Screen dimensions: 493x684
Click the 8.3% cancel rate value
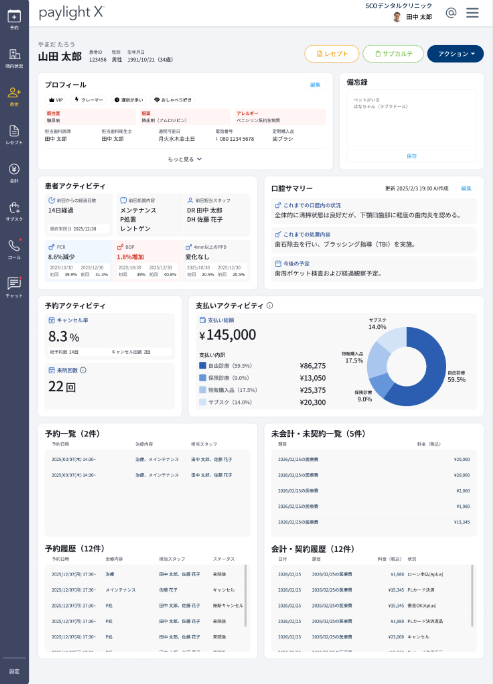[x=64, y=337]
